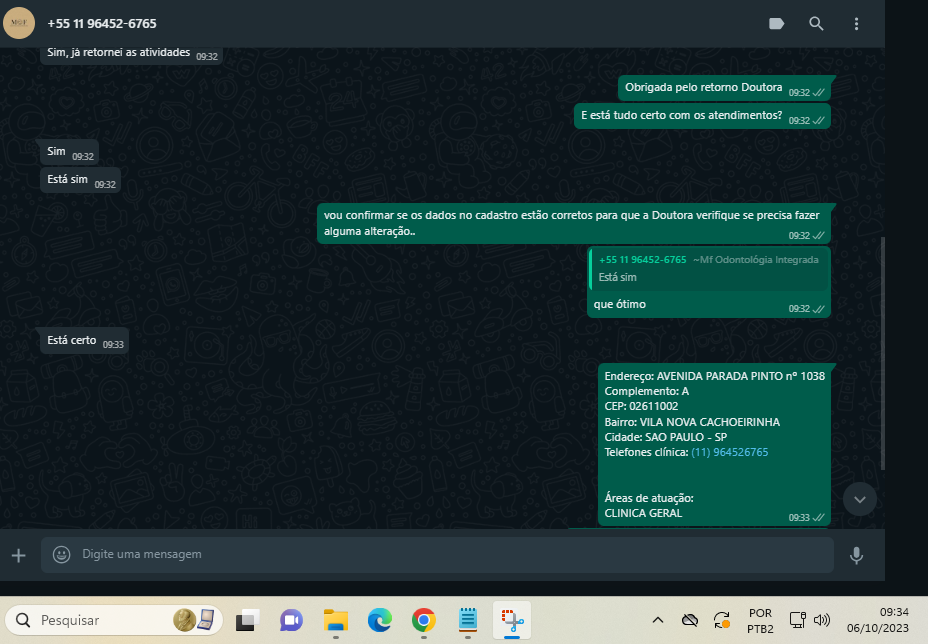Click the plus attach icon
Image resolution: width=928 pixels, height=644 pixels.
tap(18, 555)
